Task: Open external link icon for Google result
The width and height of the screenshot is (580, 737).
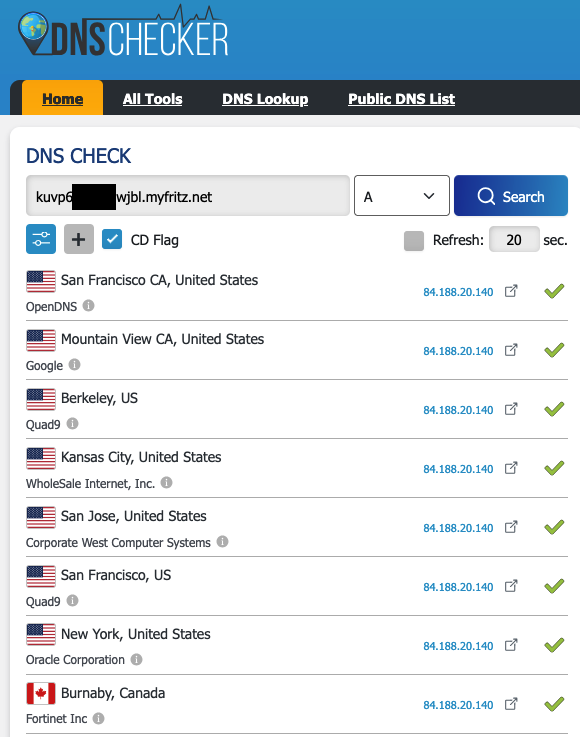Action: click(511, 350)
